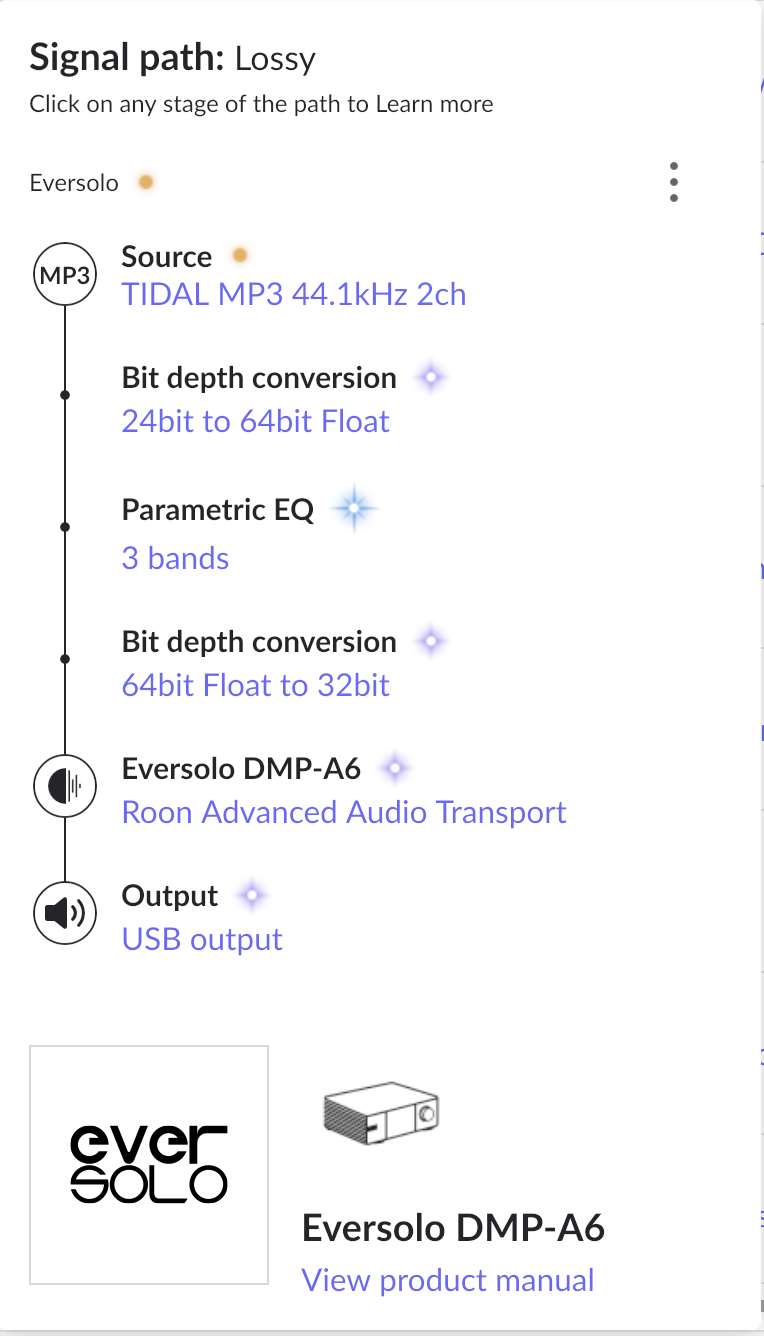The width and height of the screenshot is (764, 1336).
Task: Click the quality star next to Eversolo DMP-A6
Action: click(395, 768)
